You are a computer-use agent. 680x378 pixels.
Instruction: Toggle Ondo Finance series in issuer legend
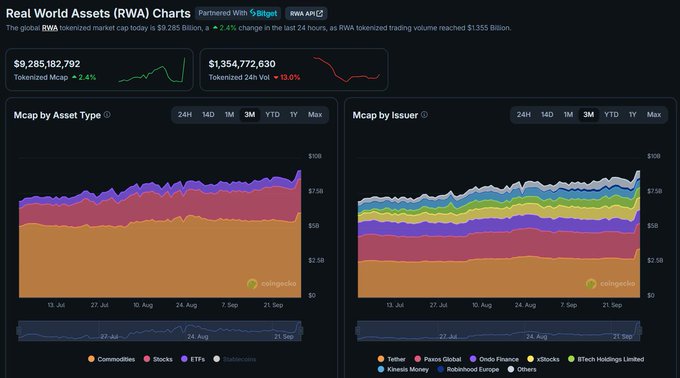(x=494, y=359)
